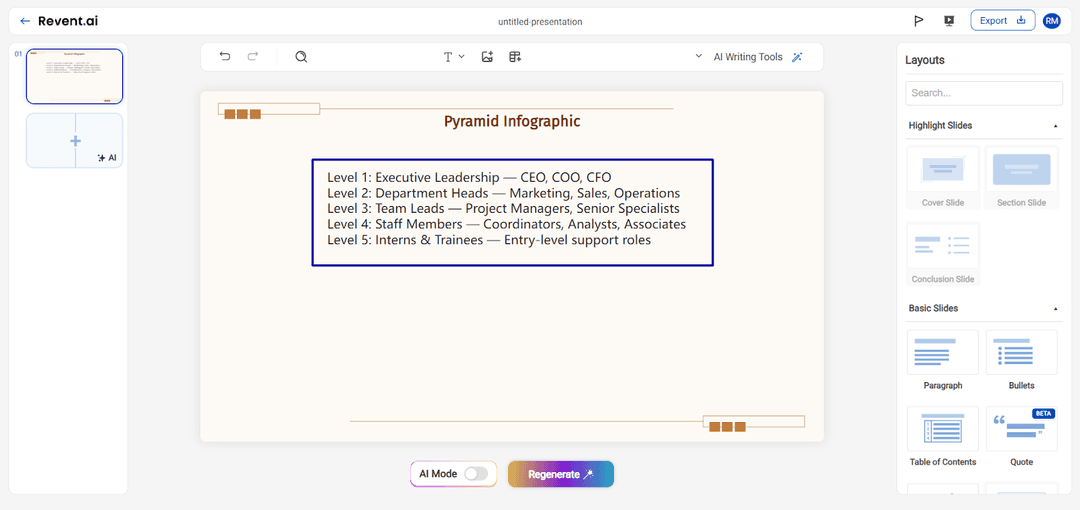The height and width of the screenshot is (510, 1080).
Task: Click the untitled-presentation file name
Action: pyautogui.click(x=540, y=21)
